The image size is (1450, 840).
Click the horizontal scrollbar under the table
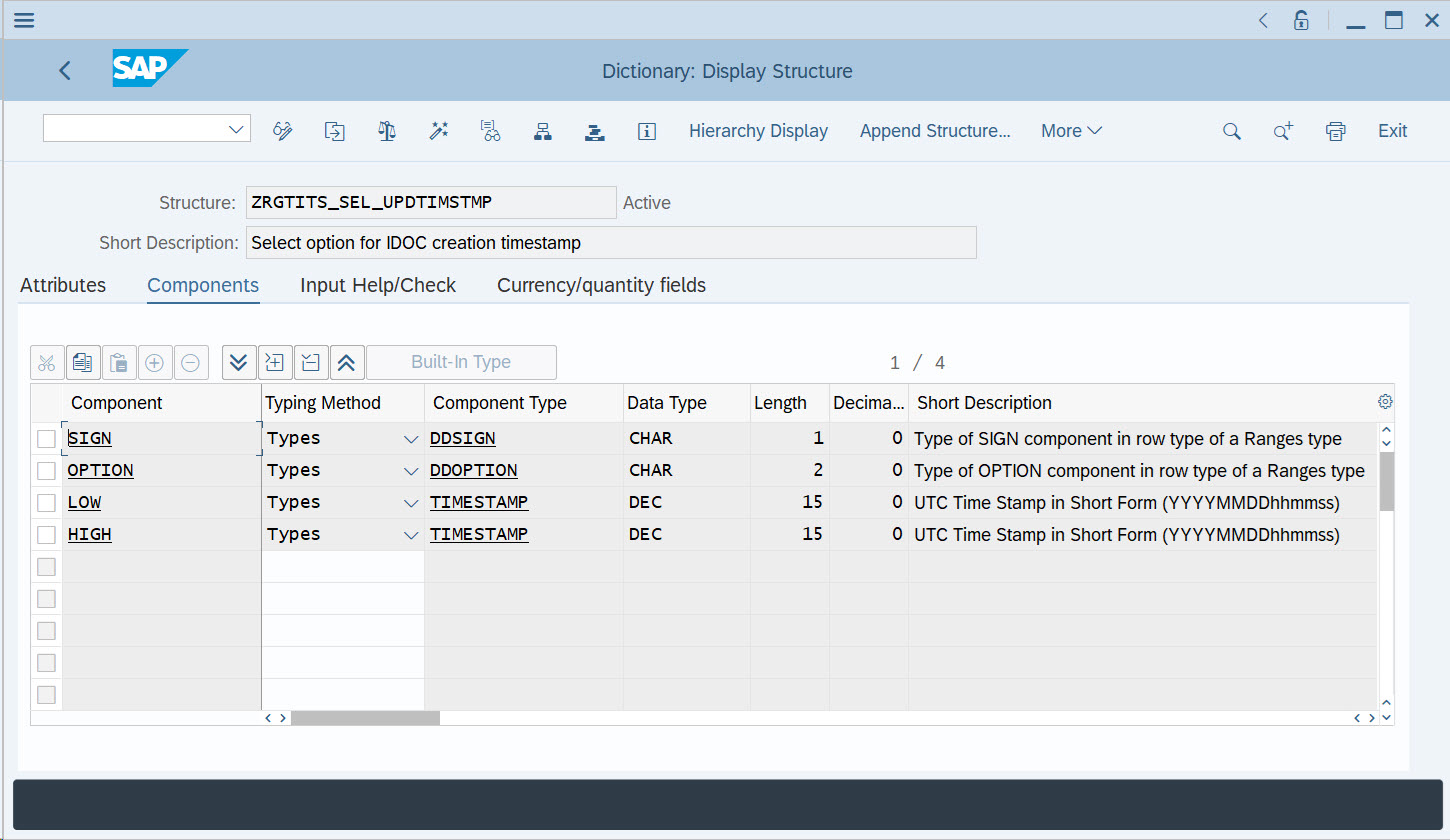tap(365, 718)
